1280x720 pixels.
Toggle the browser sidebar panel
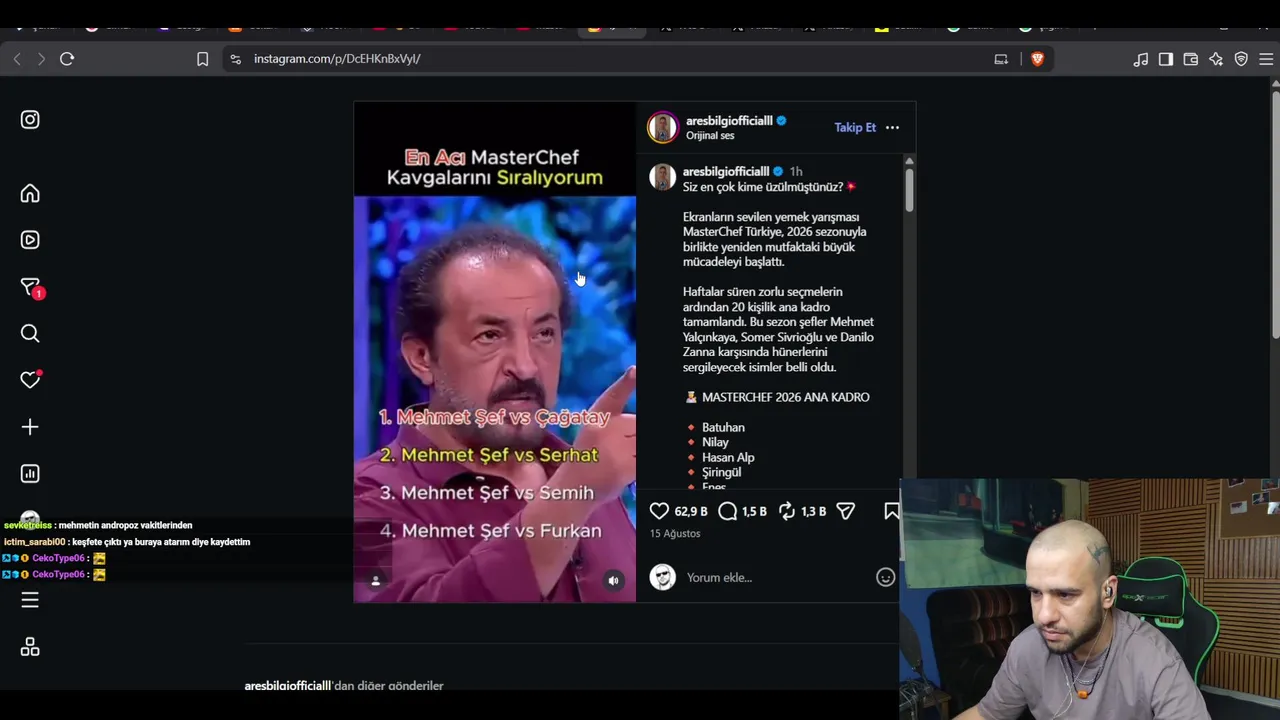[x=1166, y=59]
